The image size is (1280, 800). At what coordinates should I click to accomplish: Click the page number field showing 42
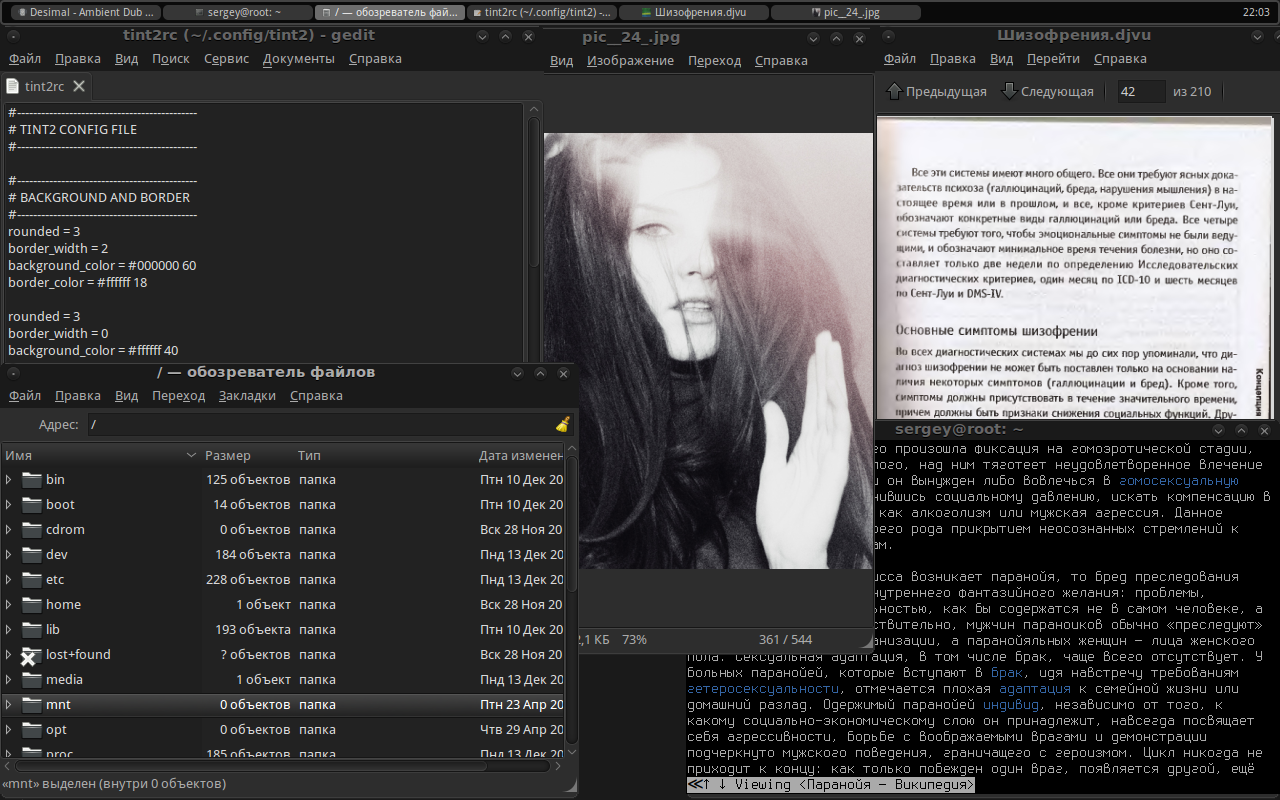click(1141, 91)
